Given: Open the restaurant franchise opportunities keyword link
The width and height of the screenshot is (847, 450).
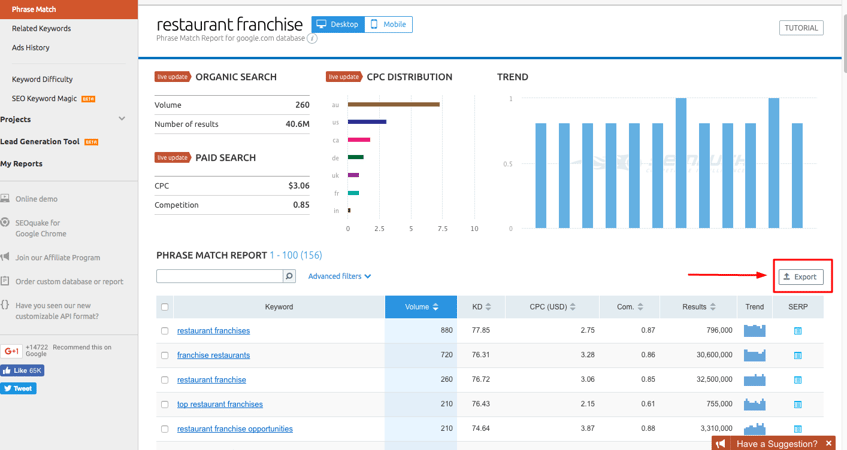Looking at the screenshot, I should click(235, 429).
